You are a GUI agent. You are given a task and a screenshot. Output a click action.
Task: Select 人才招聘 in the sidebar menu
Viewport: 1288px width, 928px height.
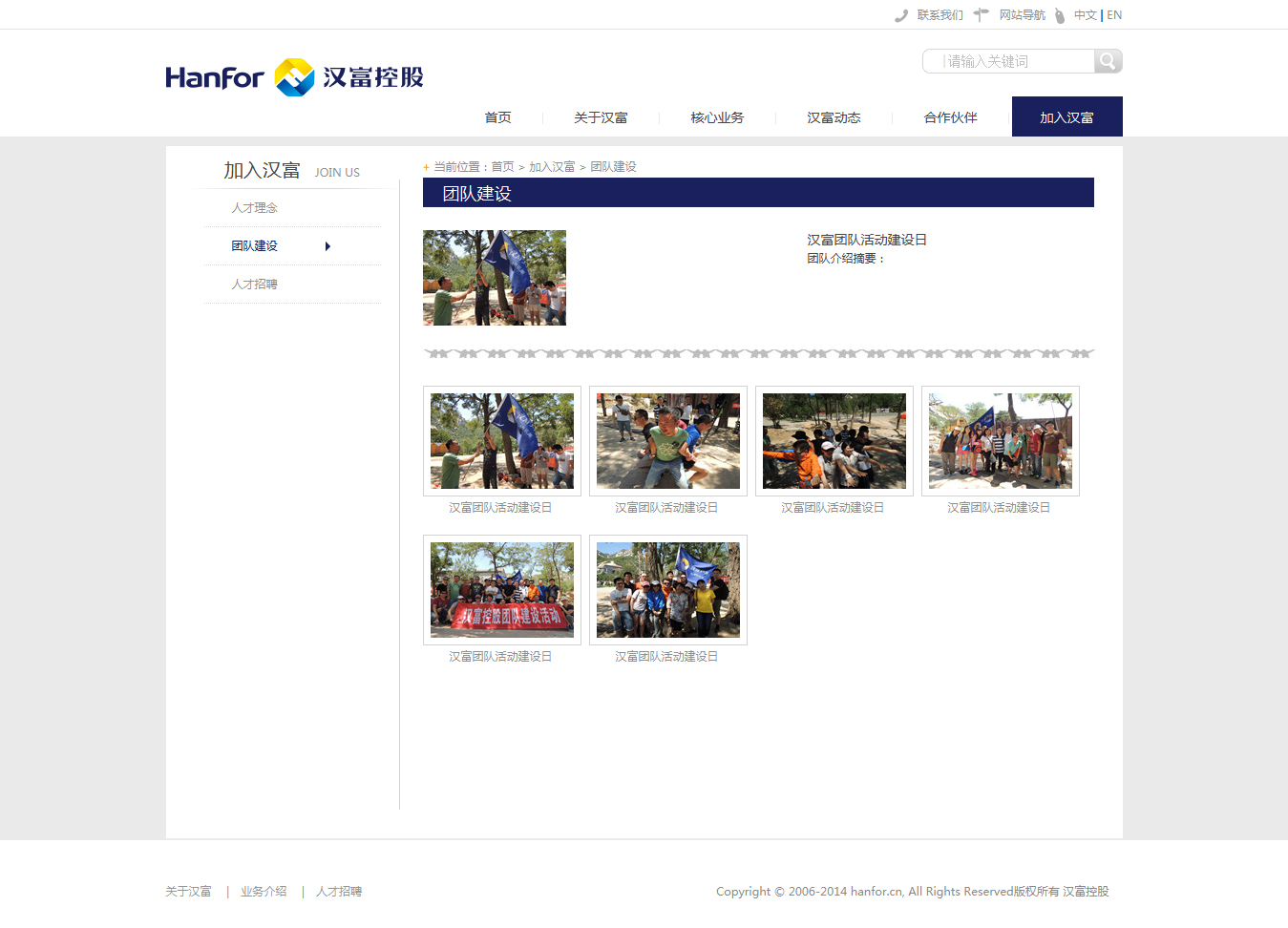point(253,284)
